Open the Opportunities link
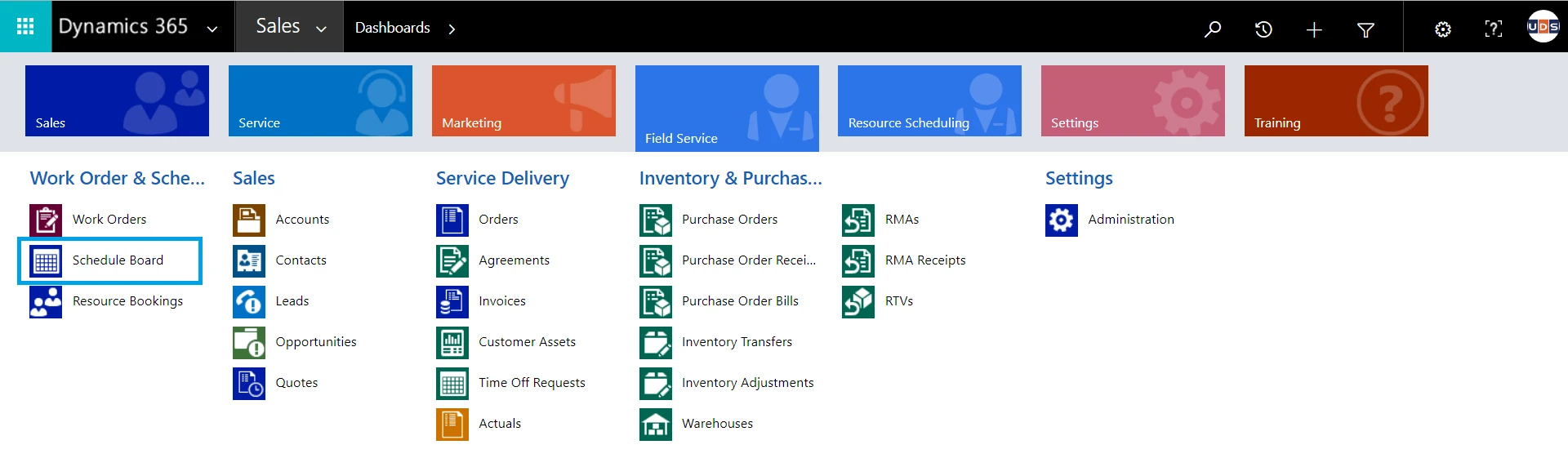Viewport: 1568px width, 467px height. point(316,342)
